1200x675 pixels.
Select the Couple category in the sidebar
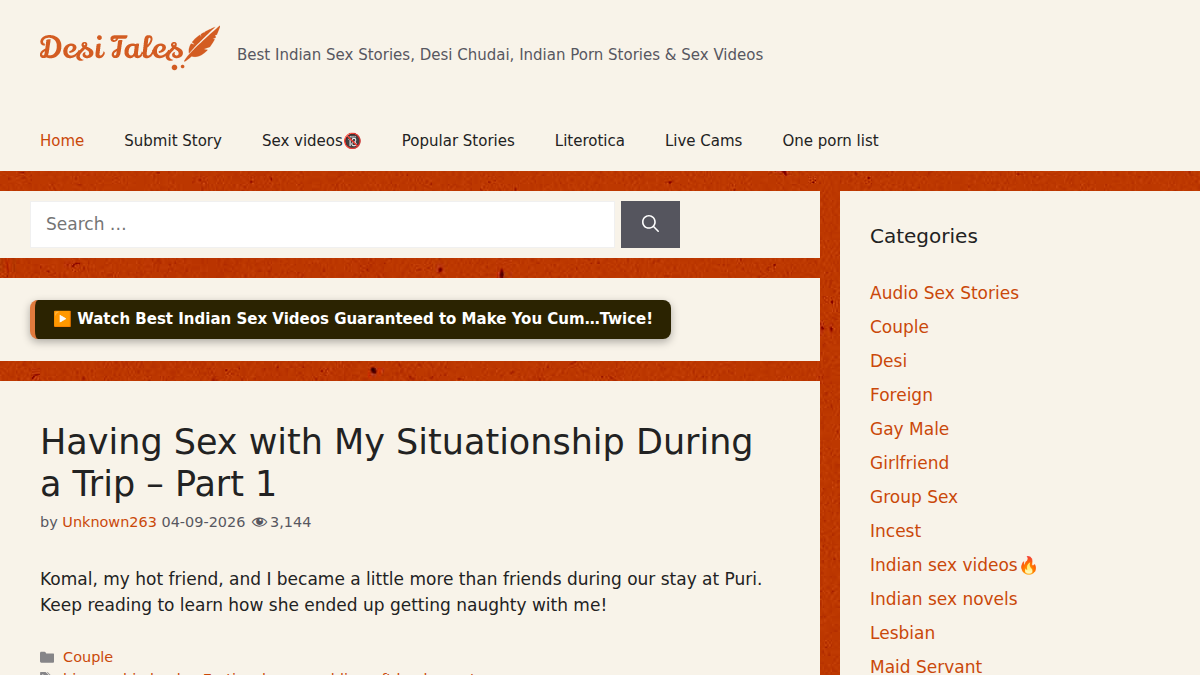(899, 327)
